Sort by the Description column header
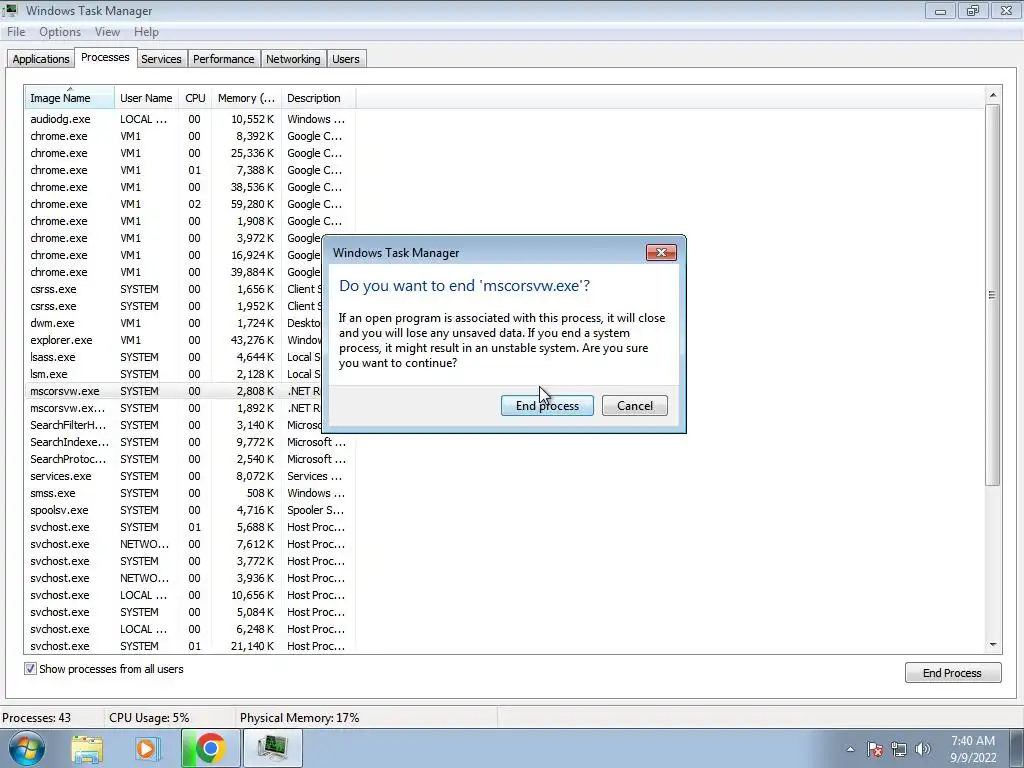The height and width of the screenshot is (768, 1024). pyautogui.click(x=318, y=98)
